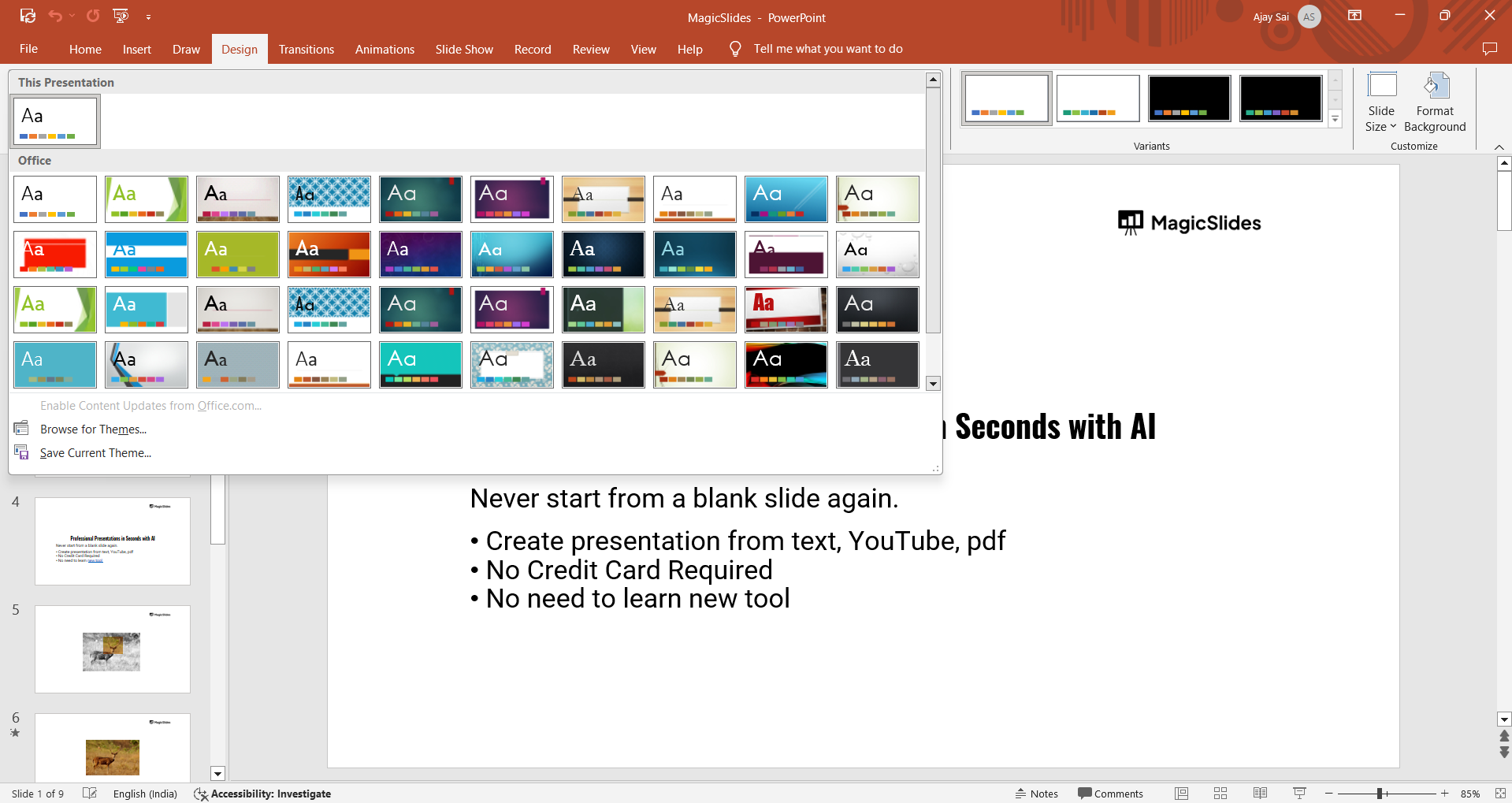Click Save Current Theme option
Viewport: 1512px width, 803px height.
(x=95, y=453)
